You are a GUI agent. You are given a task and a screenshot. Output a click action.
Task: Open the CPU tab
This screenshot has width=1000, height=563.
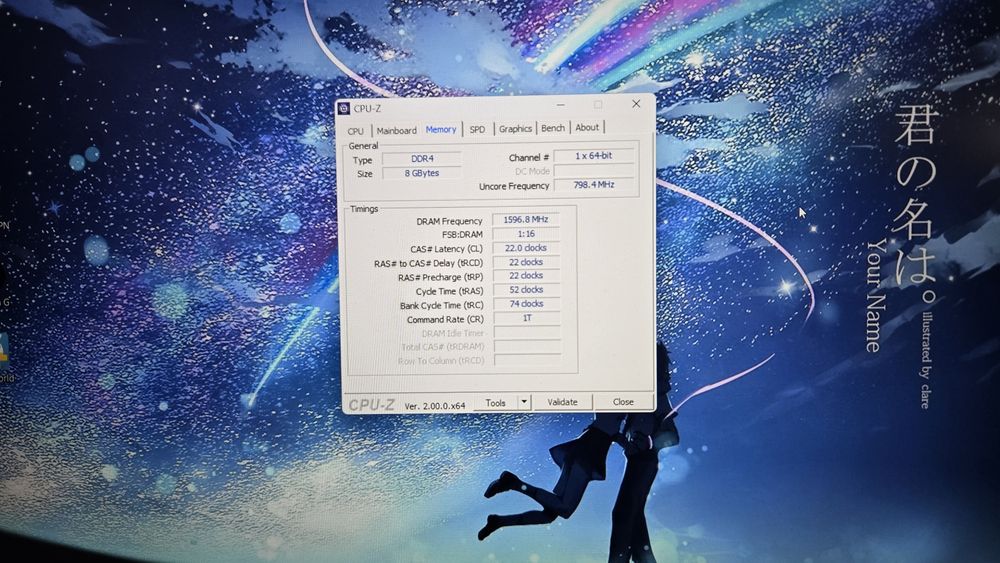pos(356,131)
